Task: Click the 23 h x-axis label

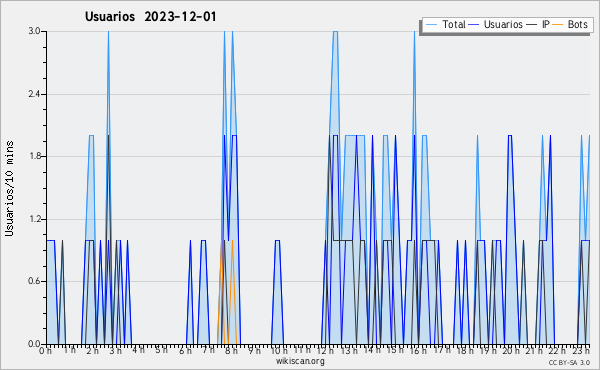Action: click(x=581, y=351)
